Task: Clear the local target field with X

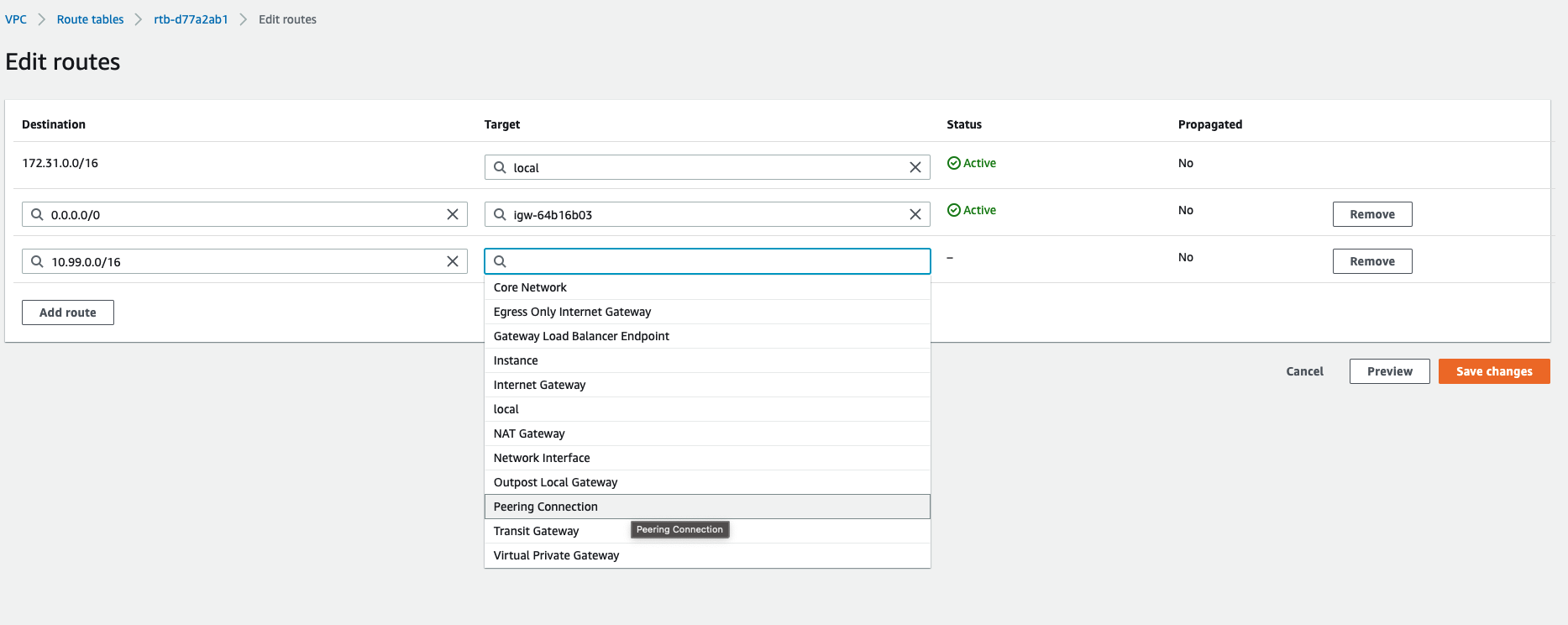Action: pos(915,167)
